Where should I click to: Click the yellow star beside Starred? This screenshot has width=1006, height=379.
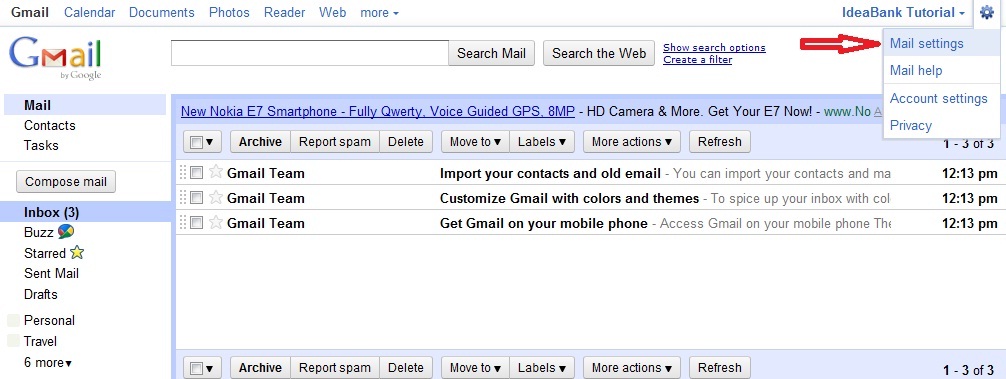pyautogui.click(x=77, y=253)
